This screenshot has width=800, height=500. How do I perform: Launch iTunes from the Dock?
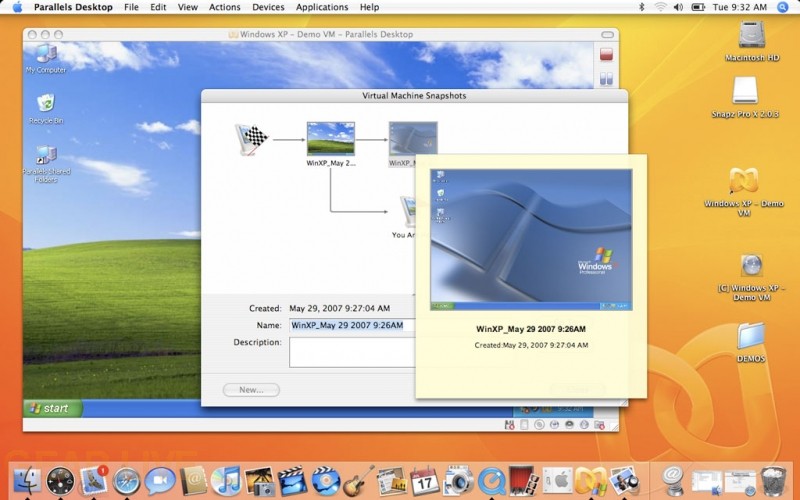226,481
